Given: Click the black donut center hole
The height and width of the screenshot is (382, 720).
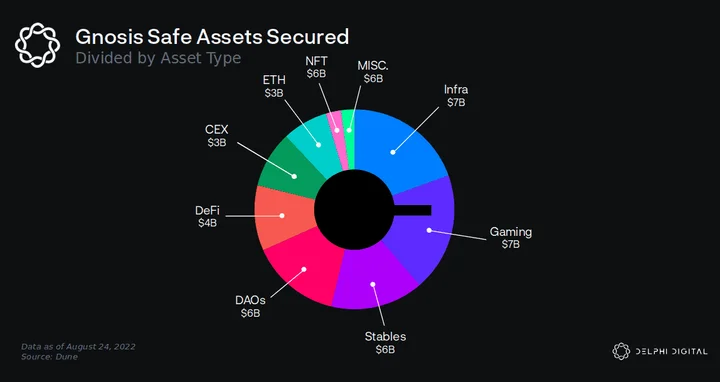Looking at the screenshot, I should [354, 210].
